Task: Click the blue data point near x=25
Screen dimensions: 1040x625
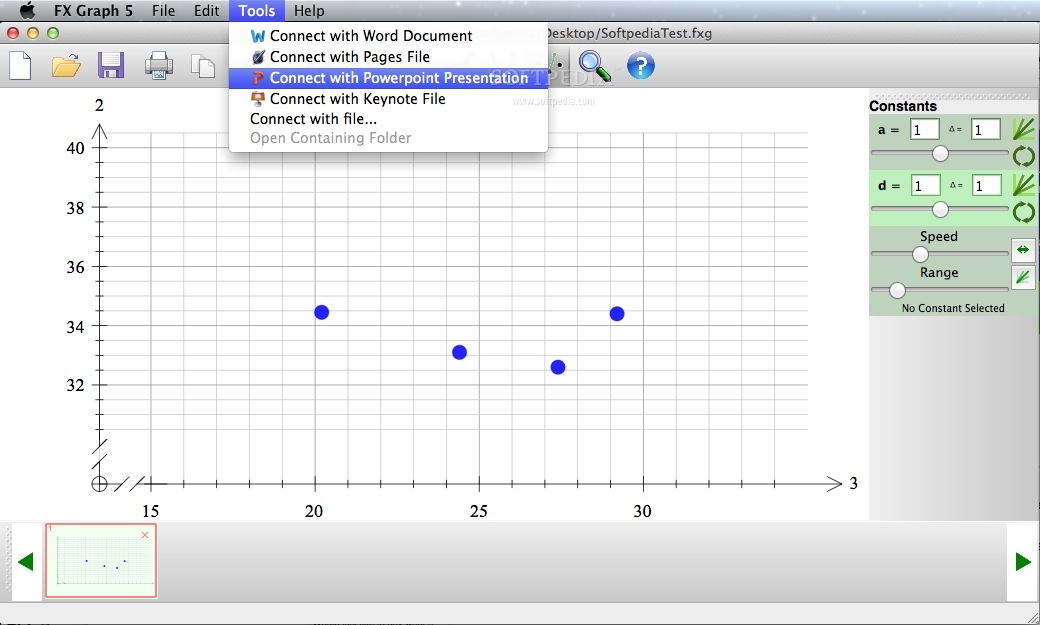Action: pos(460,352)
